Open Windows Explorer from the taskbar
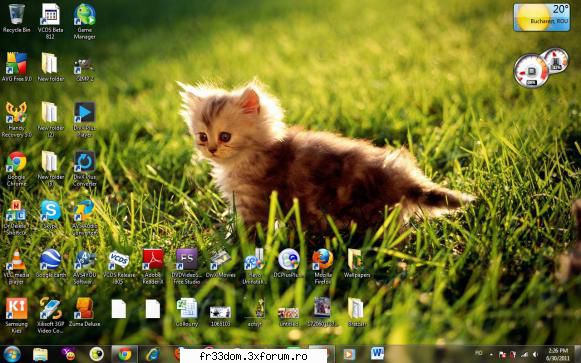The height and width of the screenshot is (363, 581). 40,354
